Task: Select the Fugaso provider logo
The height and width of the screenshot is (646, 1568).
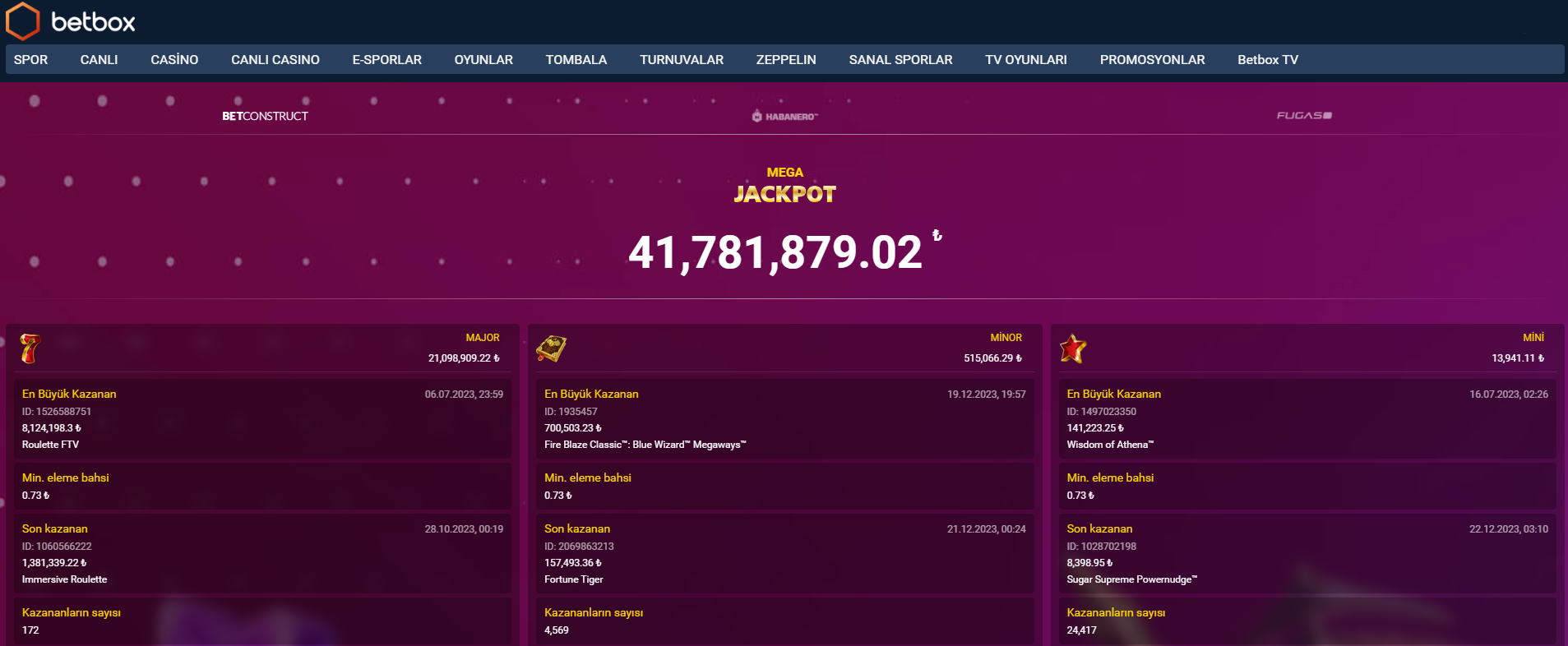Action: pos(1304,116)
